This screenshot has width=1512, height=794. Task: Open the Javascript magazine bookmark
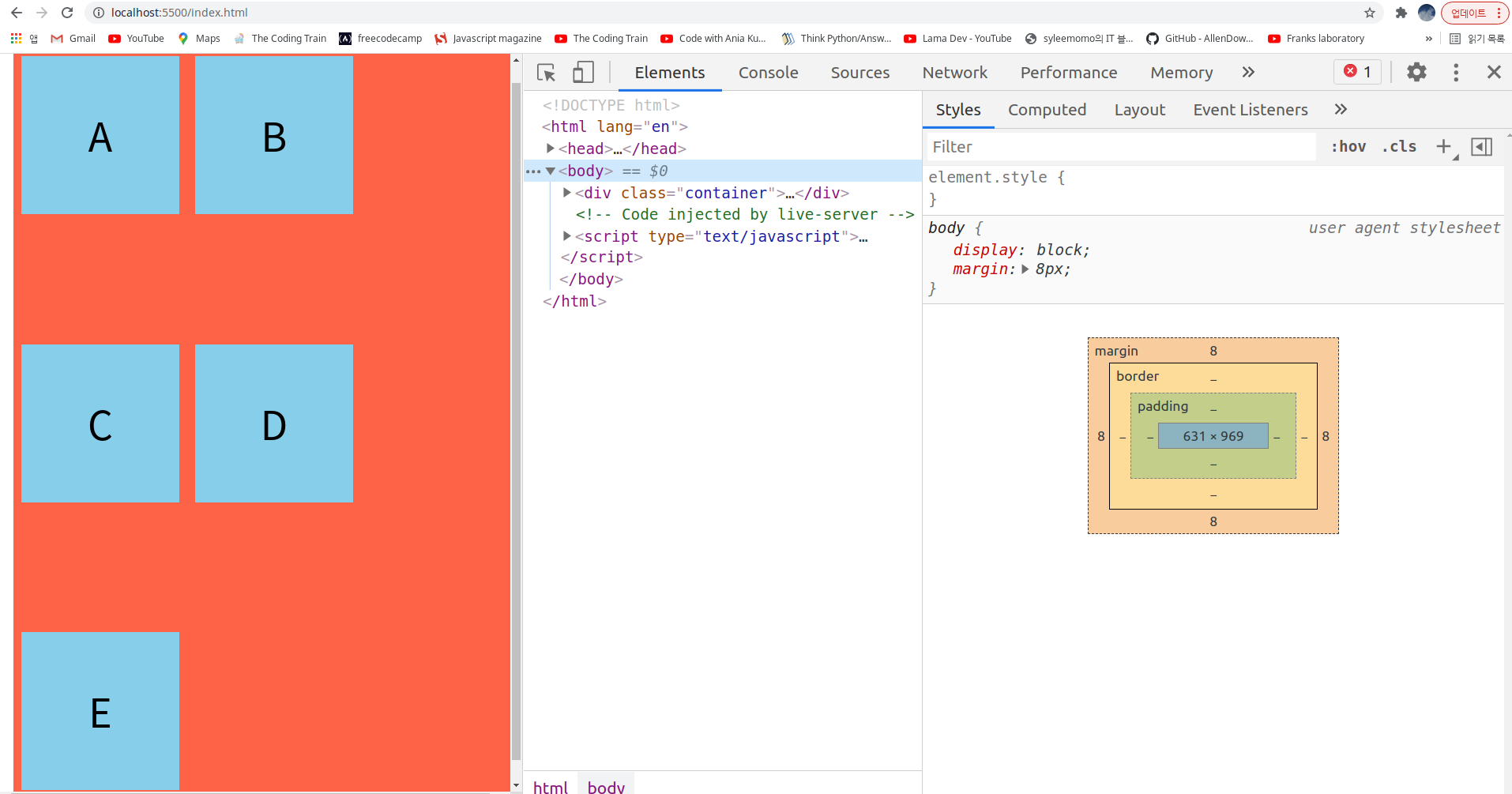pyautogui.click(x=488, y=38)
